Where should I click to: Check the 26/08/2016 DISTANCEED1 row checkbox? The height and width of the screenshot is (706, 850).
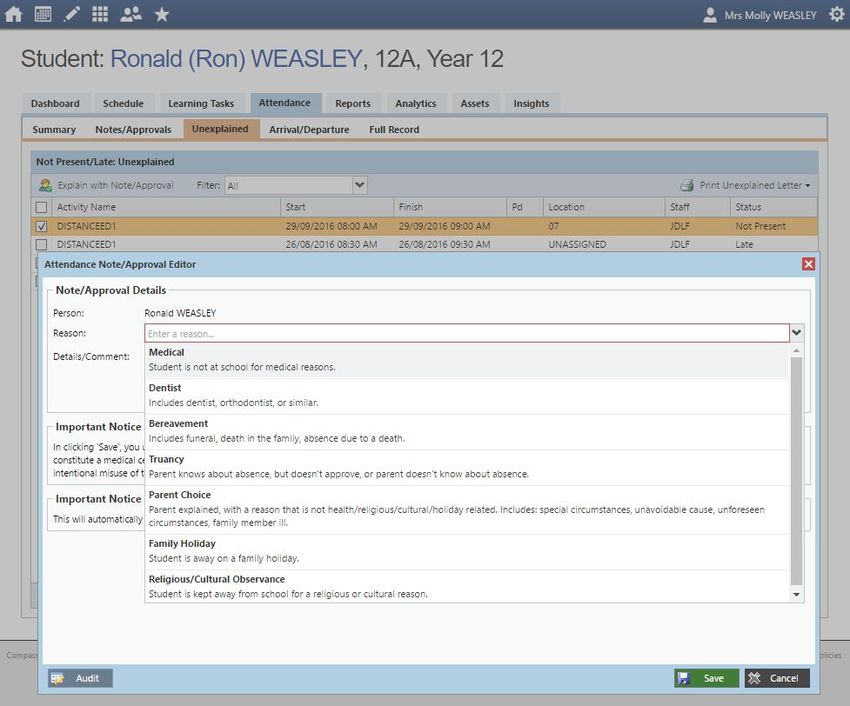tap(41, 245)
